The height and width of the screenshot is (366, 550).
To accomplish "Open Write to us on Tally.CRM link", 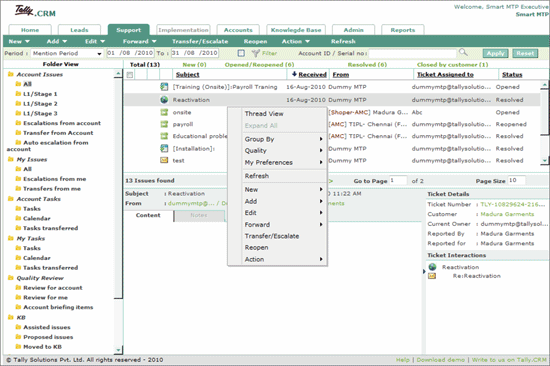I will pyautogui.click(x=509, y=360).
